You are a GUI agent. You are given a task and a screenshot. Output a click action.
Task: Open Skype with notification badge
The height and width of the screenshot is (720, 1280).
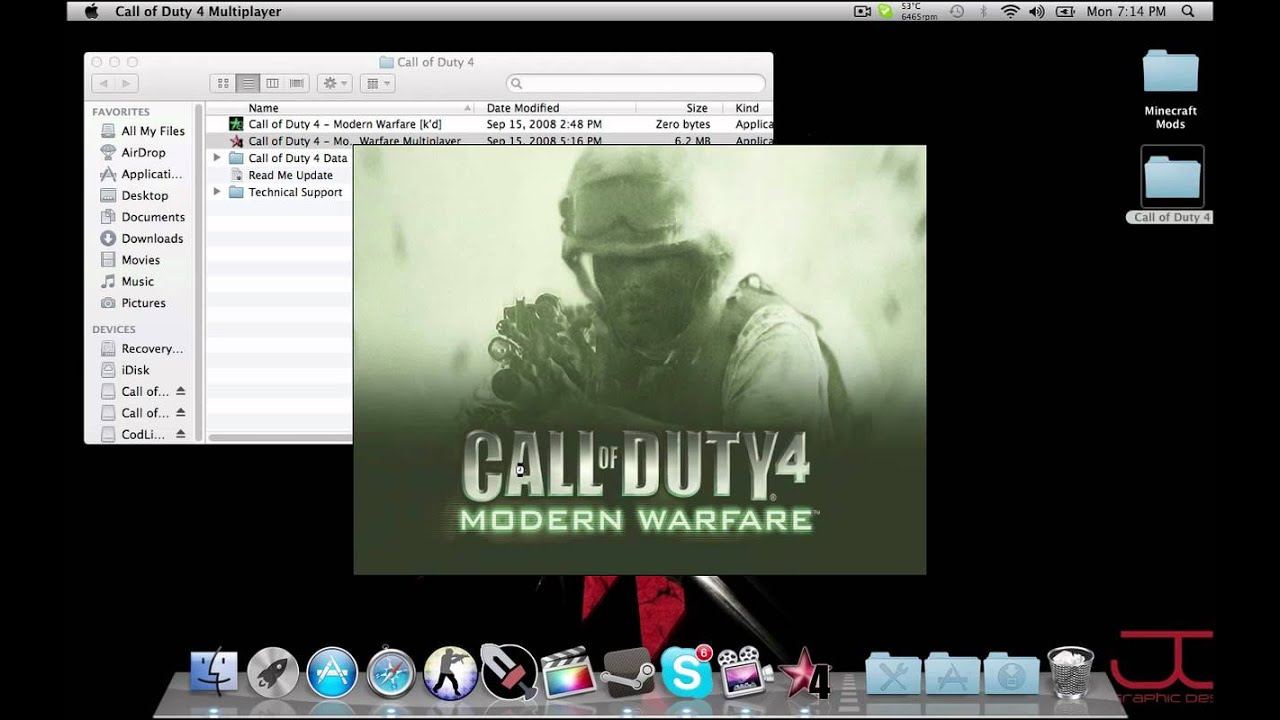687,672
